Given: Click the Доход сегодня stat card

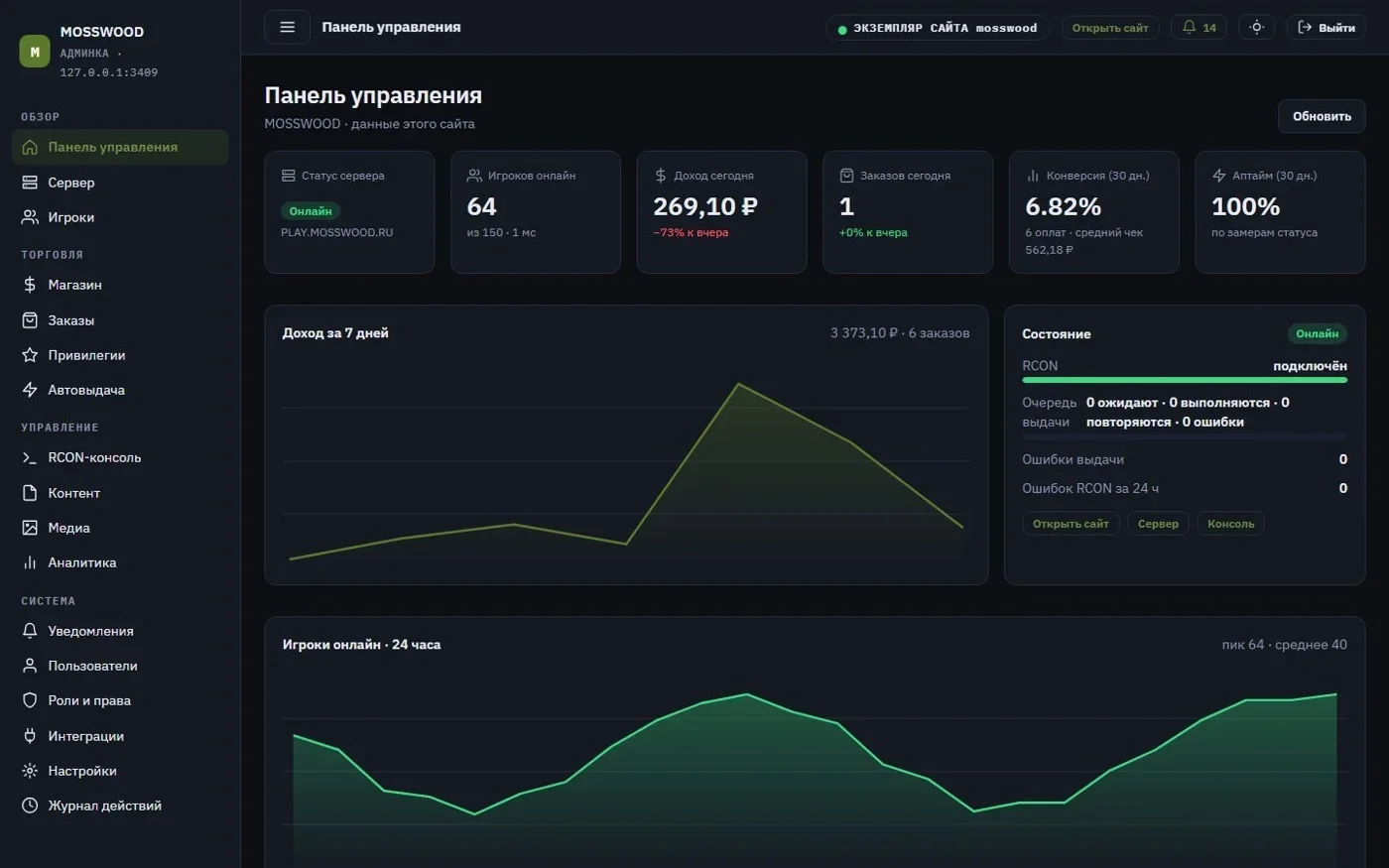Looking at the screenshot, I should [722, 212].
